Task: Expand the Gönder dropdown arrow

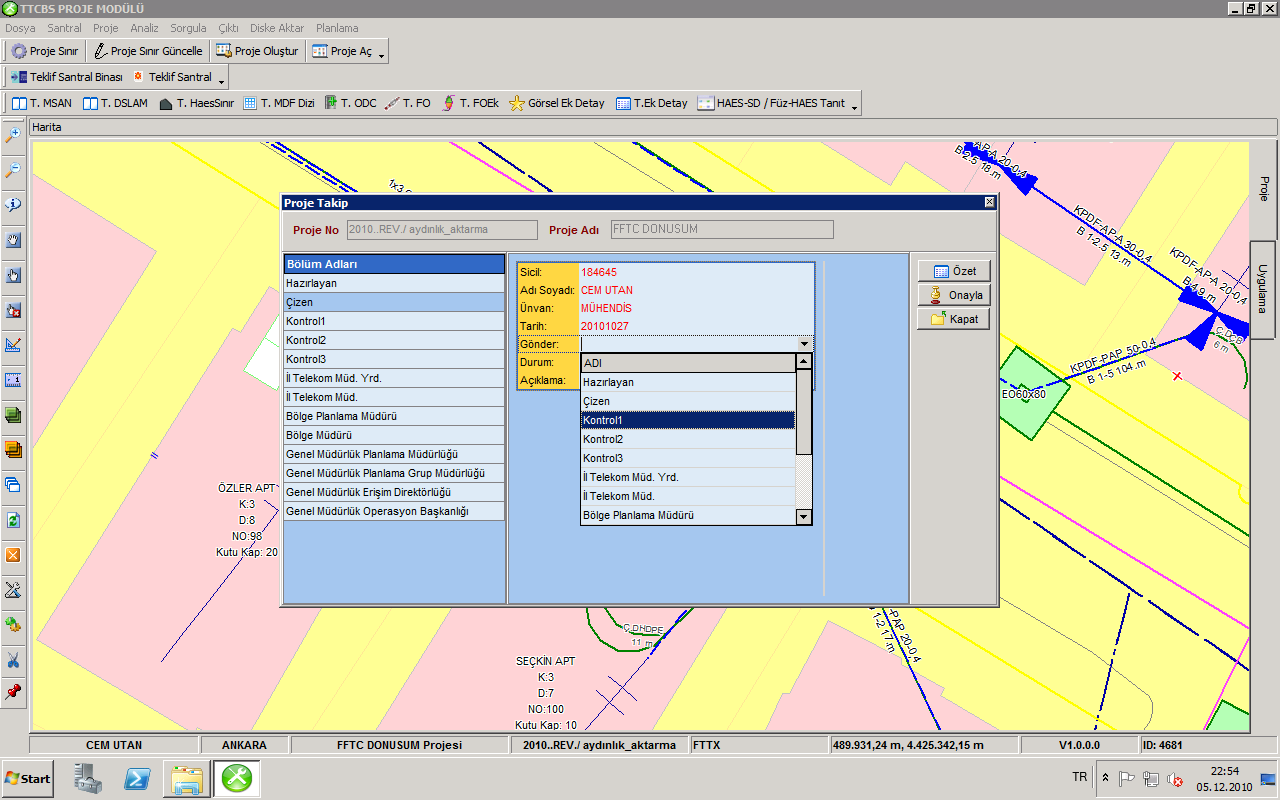Action: pyautogui.click(x=804, y=344)
